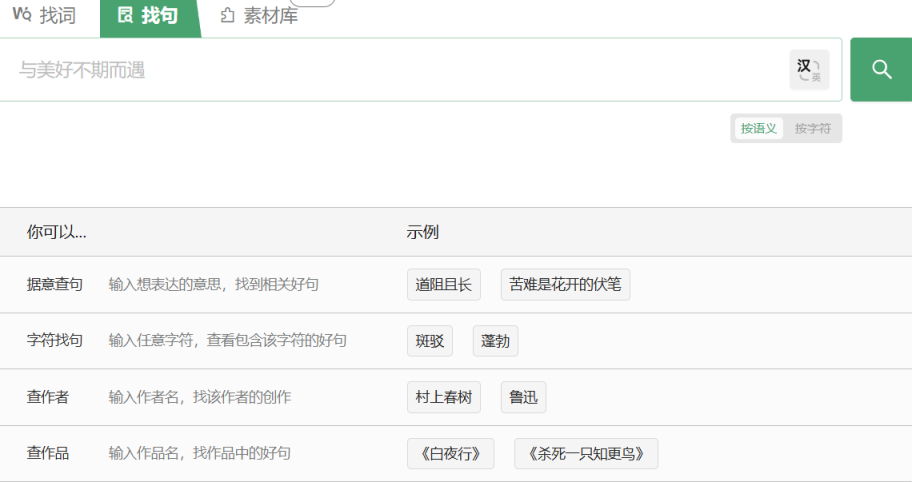Search by author 村上春树 example
Screen dimensions: 912x482
(444, 397)
